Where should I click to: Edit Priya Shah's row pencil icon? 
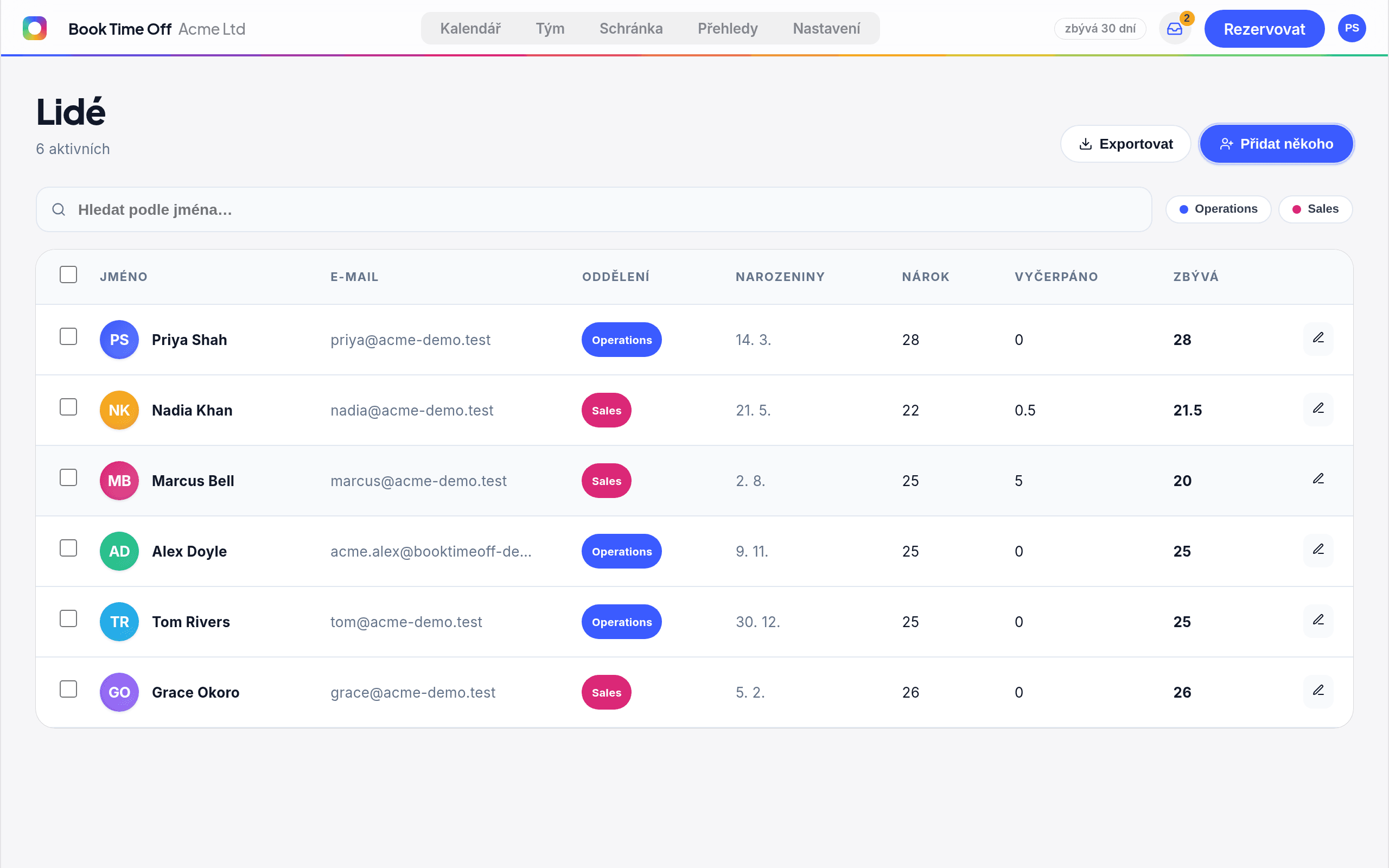[1318, 339]
